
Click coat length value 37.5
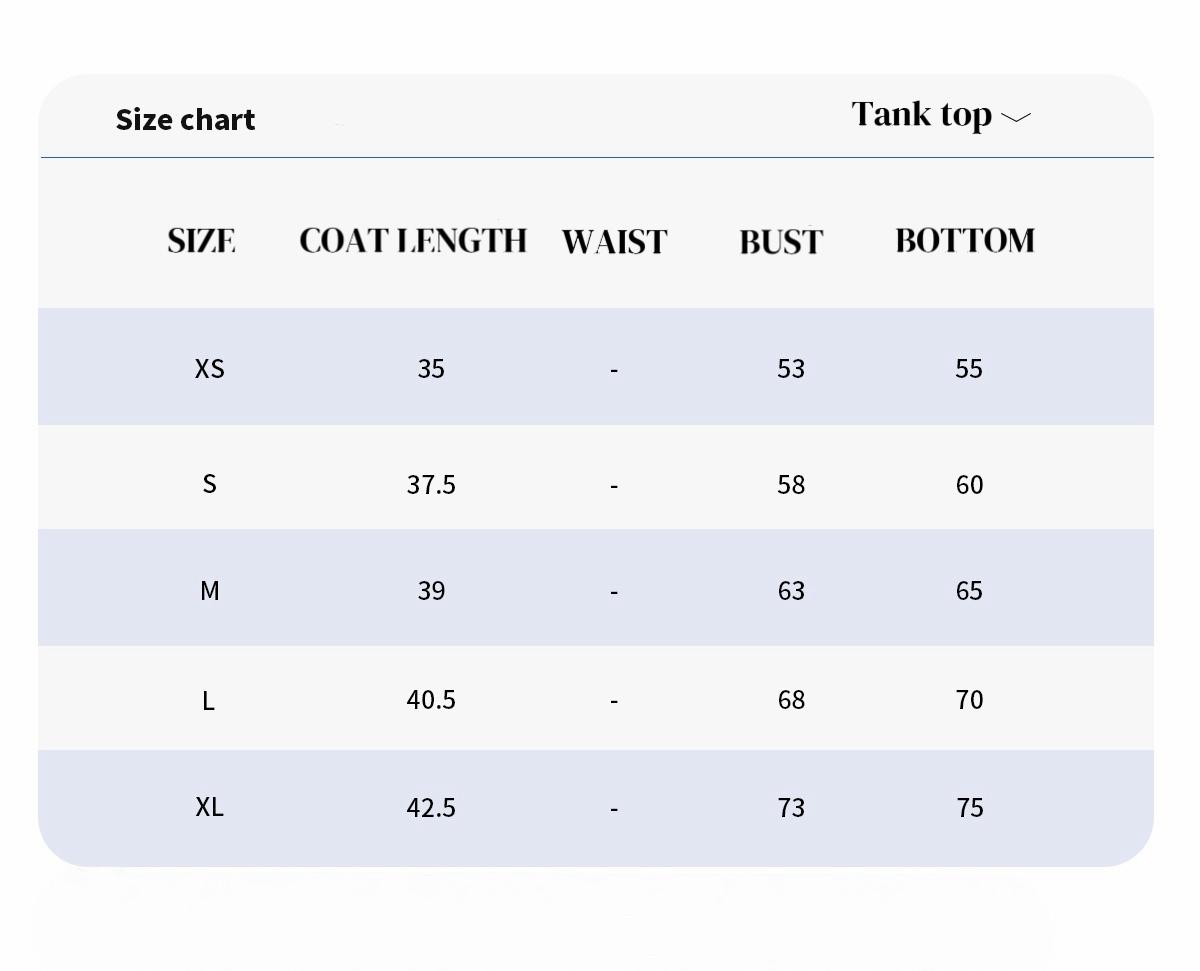(431, 484)
